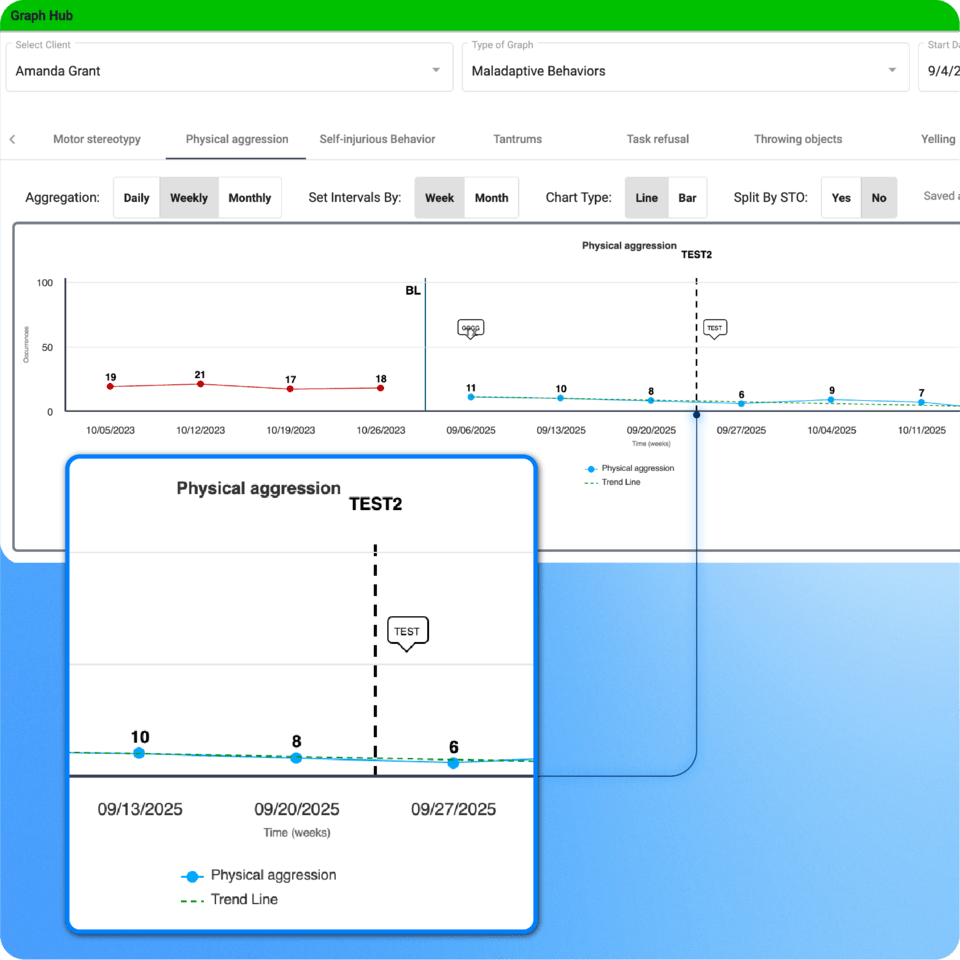Click the dashed TEST2 phase change line
The image size is (960, 960).
point(695,340)
